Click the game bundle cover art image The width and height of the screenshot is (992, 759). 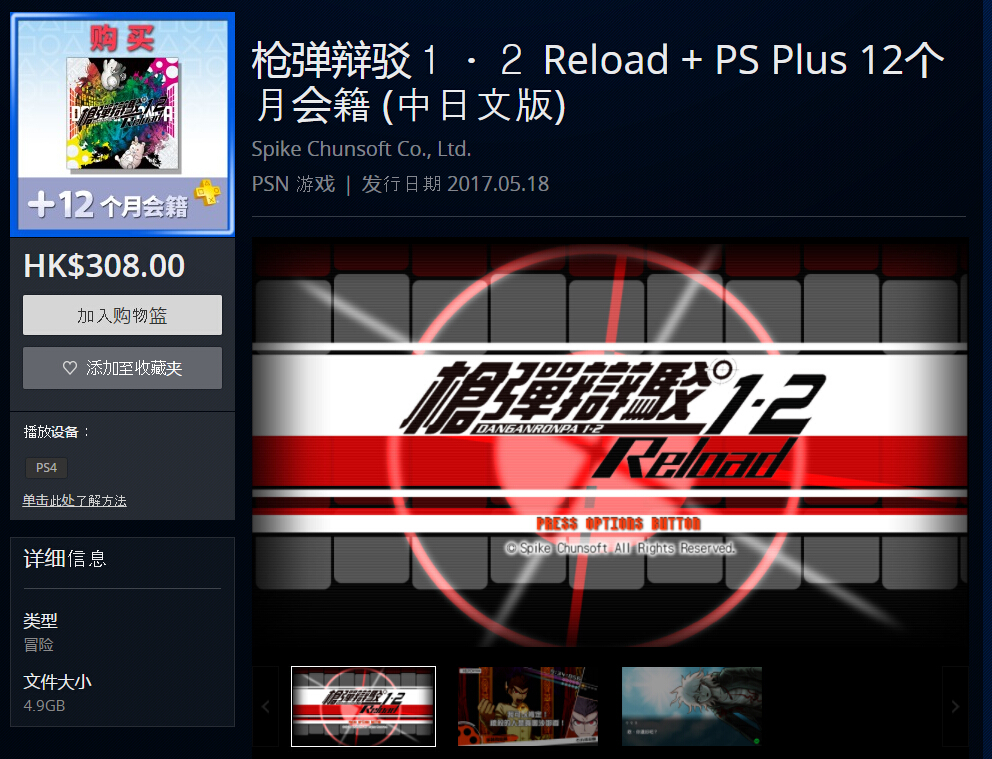click(x=123, y=115)
